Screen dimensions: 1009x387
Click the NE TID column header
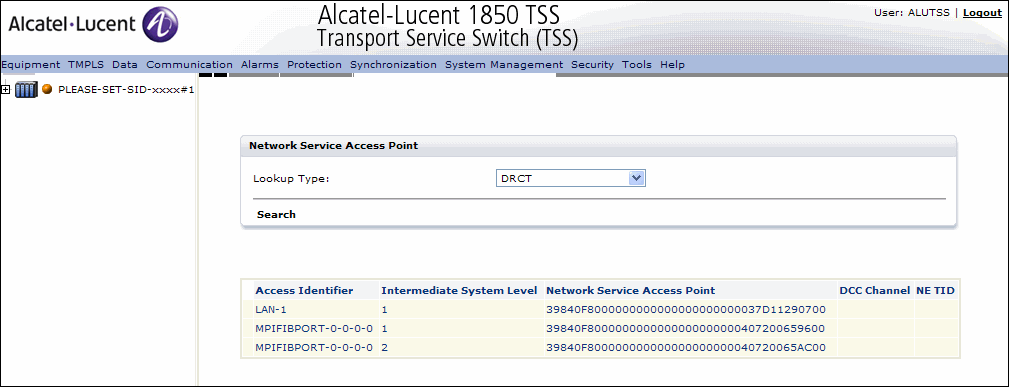pyautogui.click(x=935, y=290)
